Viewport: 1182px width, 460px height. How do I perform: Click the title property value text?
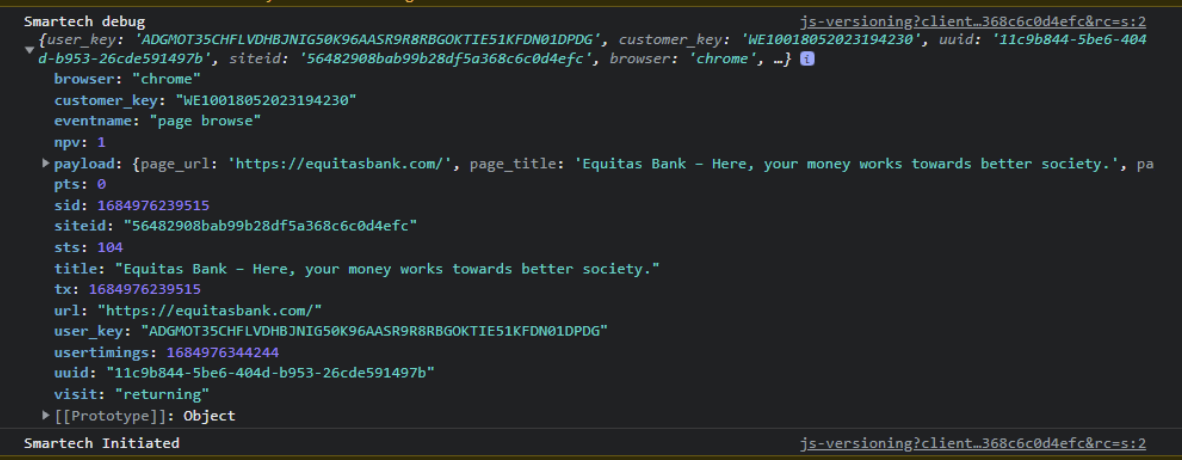(387, 268)
